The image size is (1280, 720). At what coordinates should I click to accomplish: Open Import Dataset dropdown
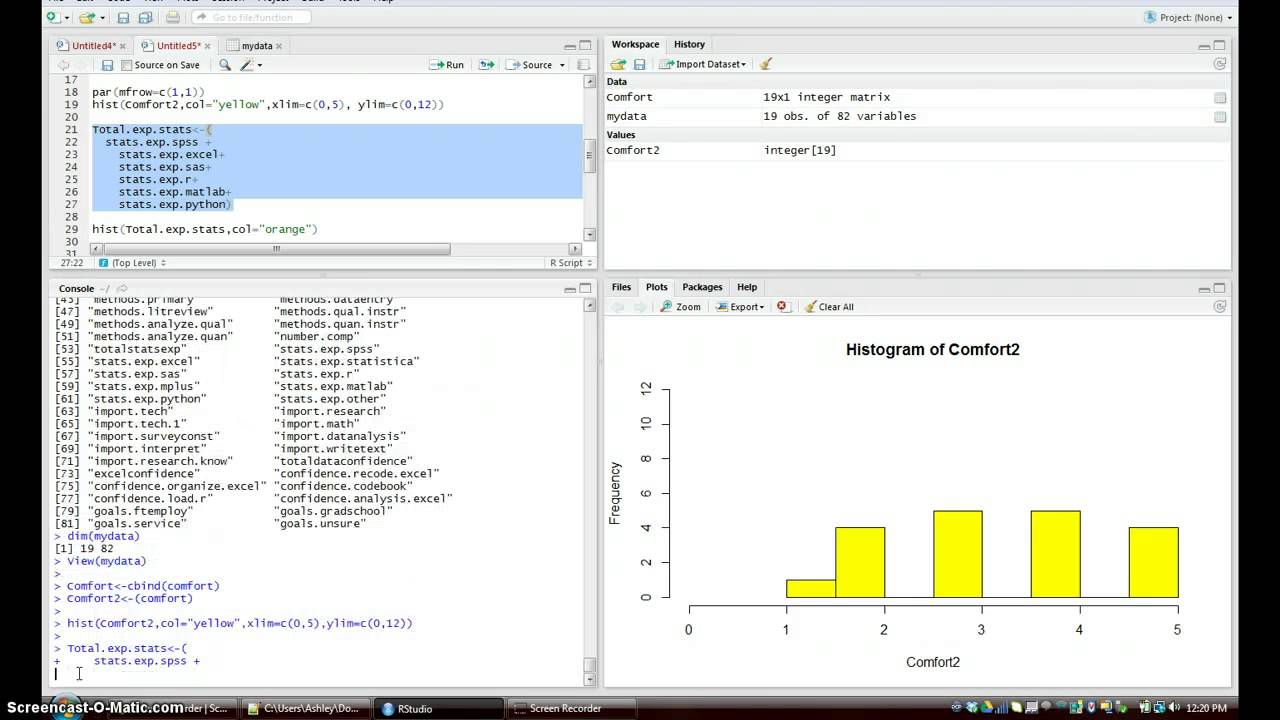[703, 64]
